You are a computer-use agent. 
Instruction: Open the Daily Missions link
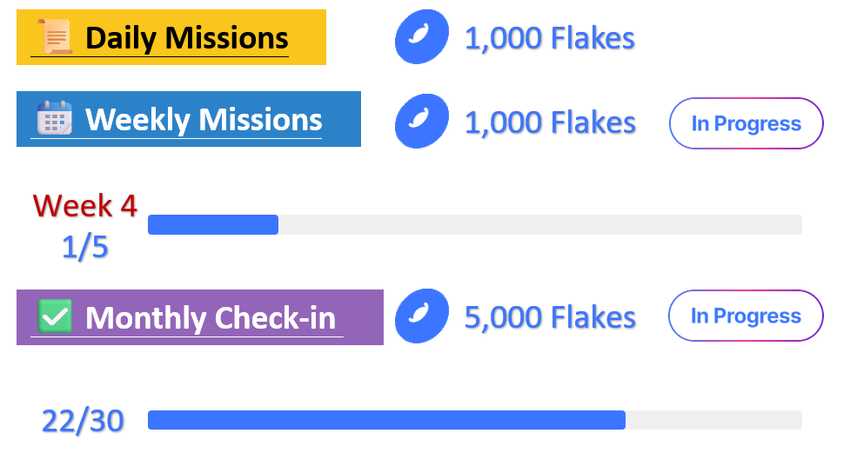tap(186, 39)
